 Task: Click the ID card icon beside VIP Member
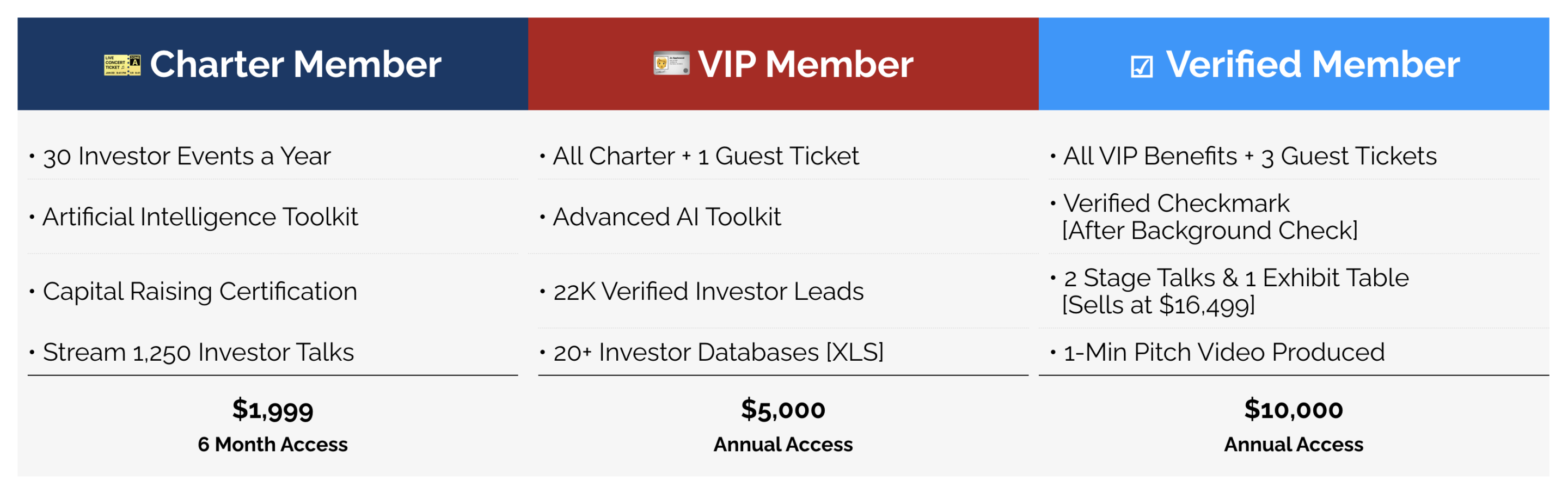[x=671, y=63]
